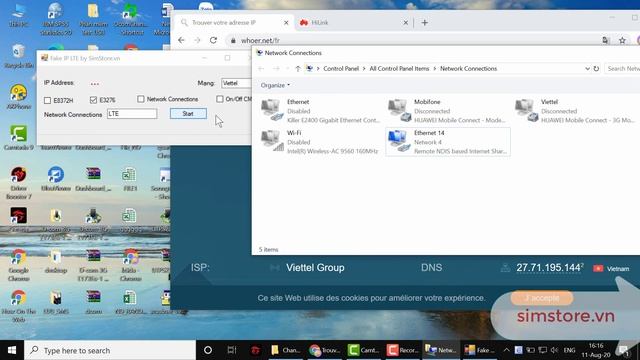The width and height of the screenshot is (640, 360).
Task: Select the Ethernet 14 adapter icon
Action: (400, 141)
